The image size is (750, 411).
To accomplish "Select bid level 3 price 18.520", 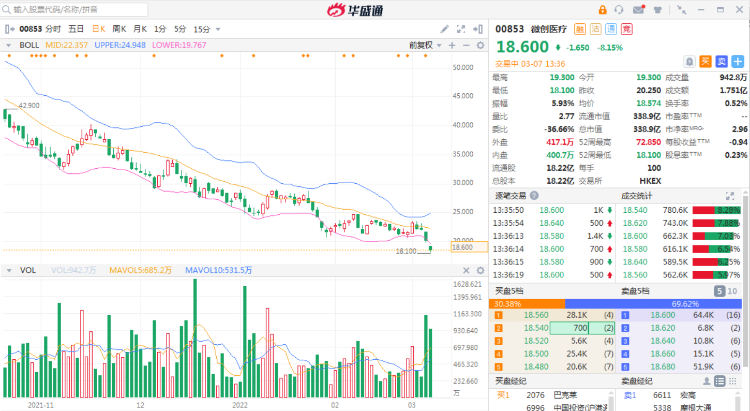I will pyautogui.click(x=536, y=341).
